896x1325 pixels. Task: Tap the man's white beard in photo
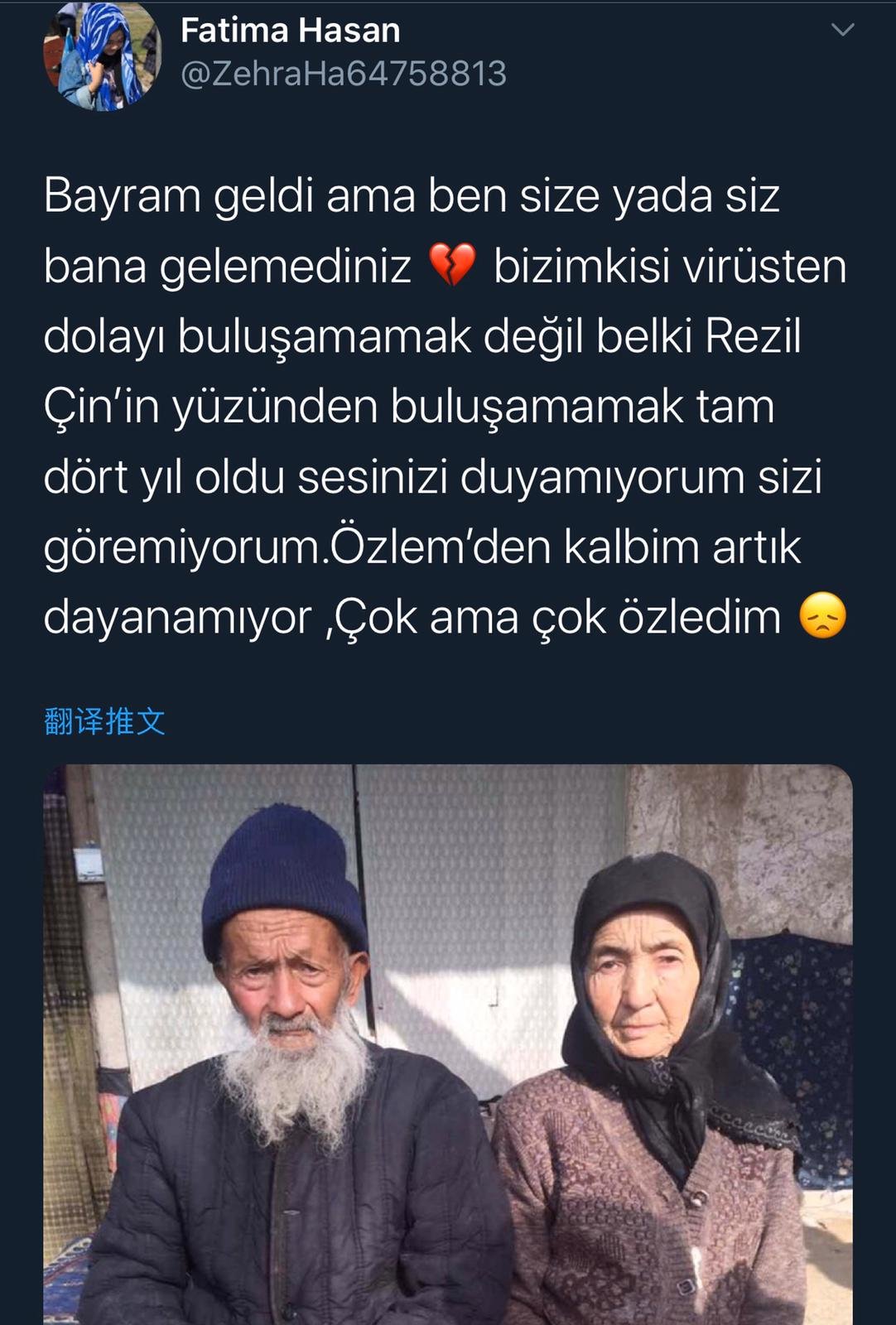[296, 1077]
